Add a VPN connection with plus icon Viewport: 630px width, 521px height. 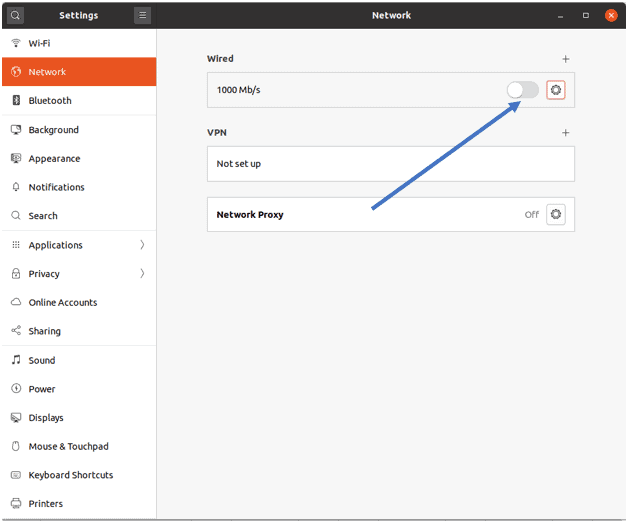[565, 133]
